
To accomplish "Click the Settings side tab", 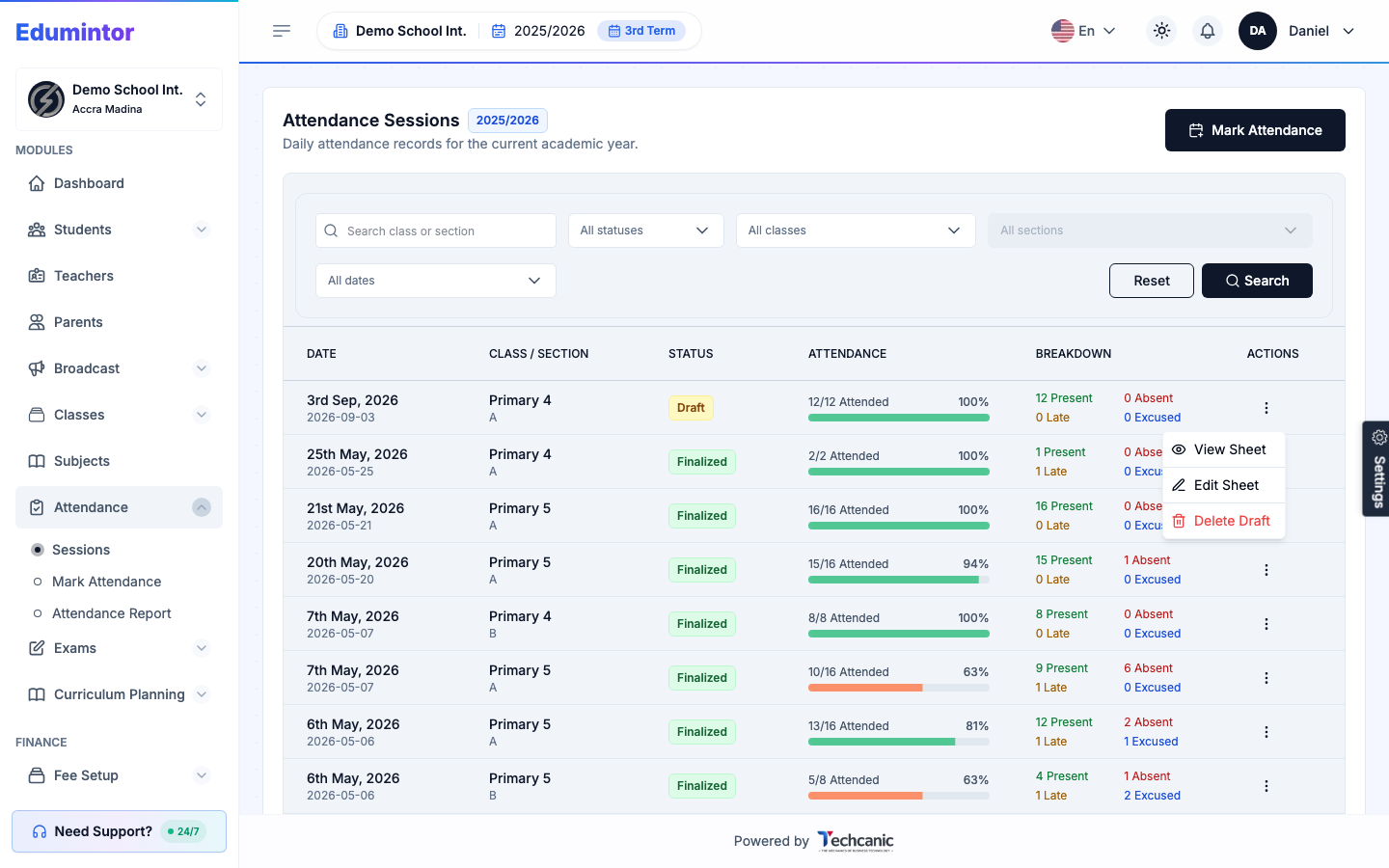I will coord(1376,469).
